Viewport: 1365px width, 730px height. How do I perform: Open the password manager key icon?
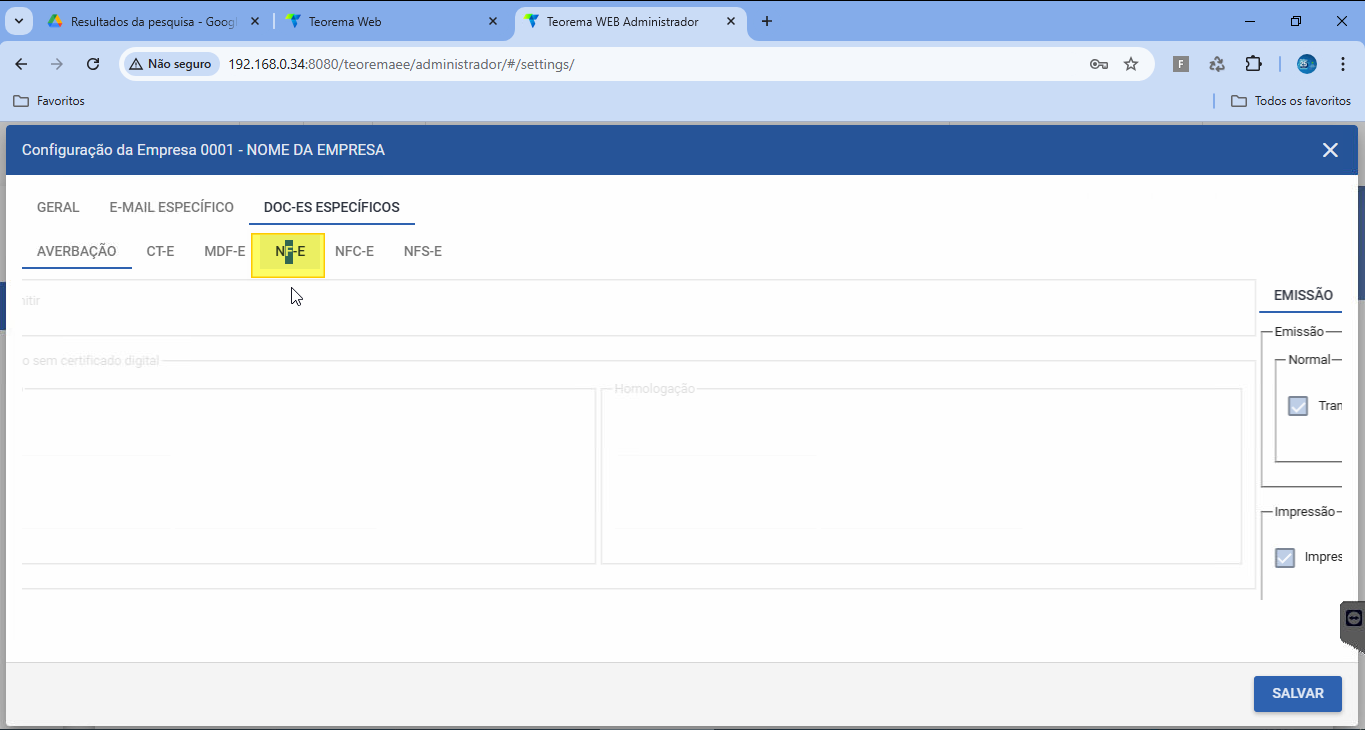(1099, 64)
